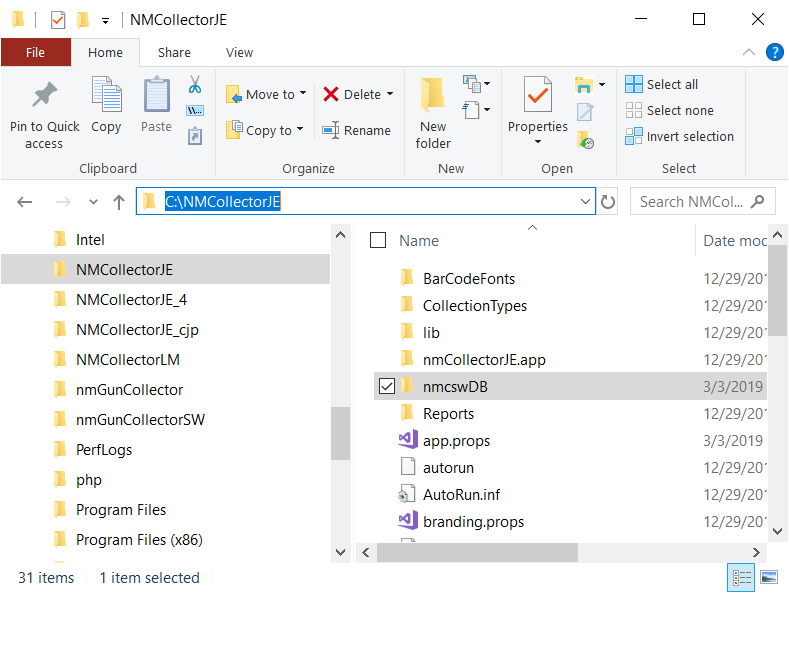Click the Open icon in Open group
789x656 pixels.
[584, 85]
